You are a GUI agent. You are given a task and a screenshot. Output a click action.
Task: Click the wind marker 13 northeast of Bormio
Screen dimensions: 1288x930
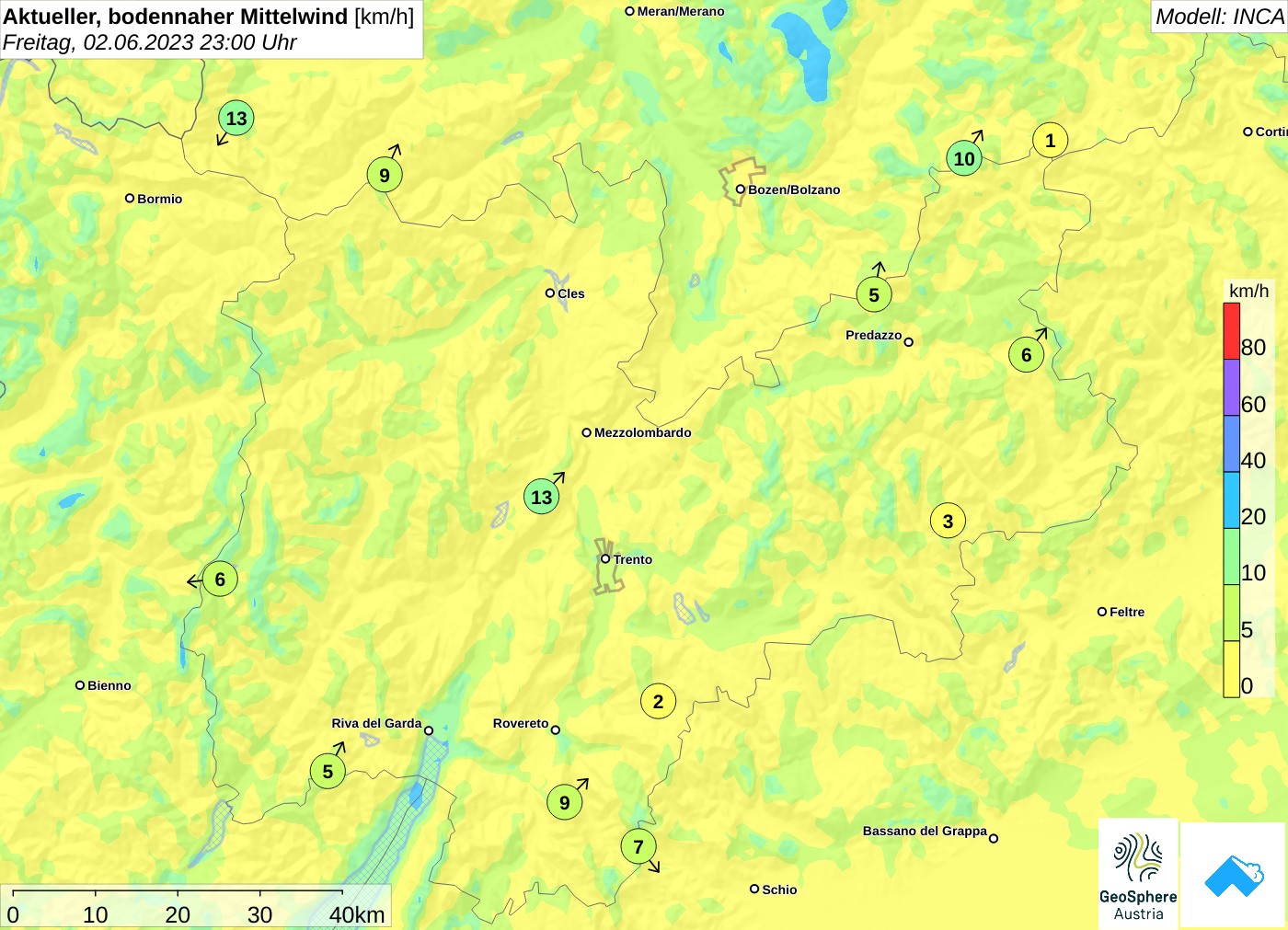pyautogui.click(x=236, y=119)
